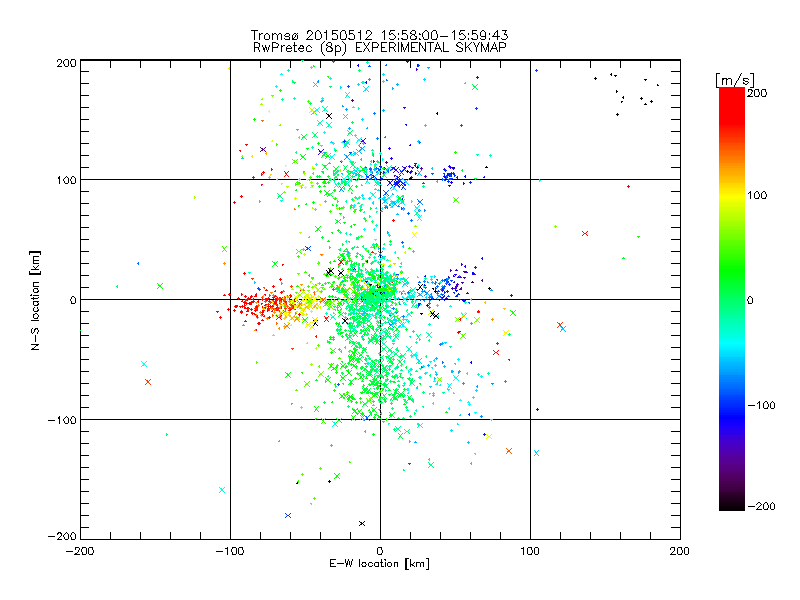
Task: Click the E-W axis tick label "200"
Action: coord(680,551)
